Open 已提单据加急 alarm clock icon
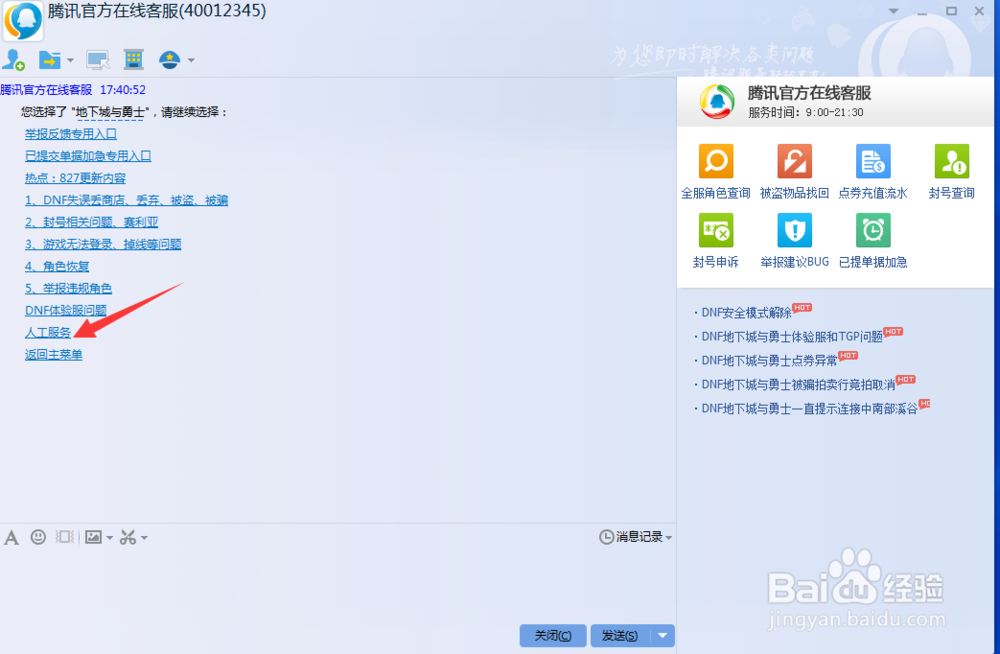The width and height of the screenshot is (1000, 654). [x=872, y=230]
